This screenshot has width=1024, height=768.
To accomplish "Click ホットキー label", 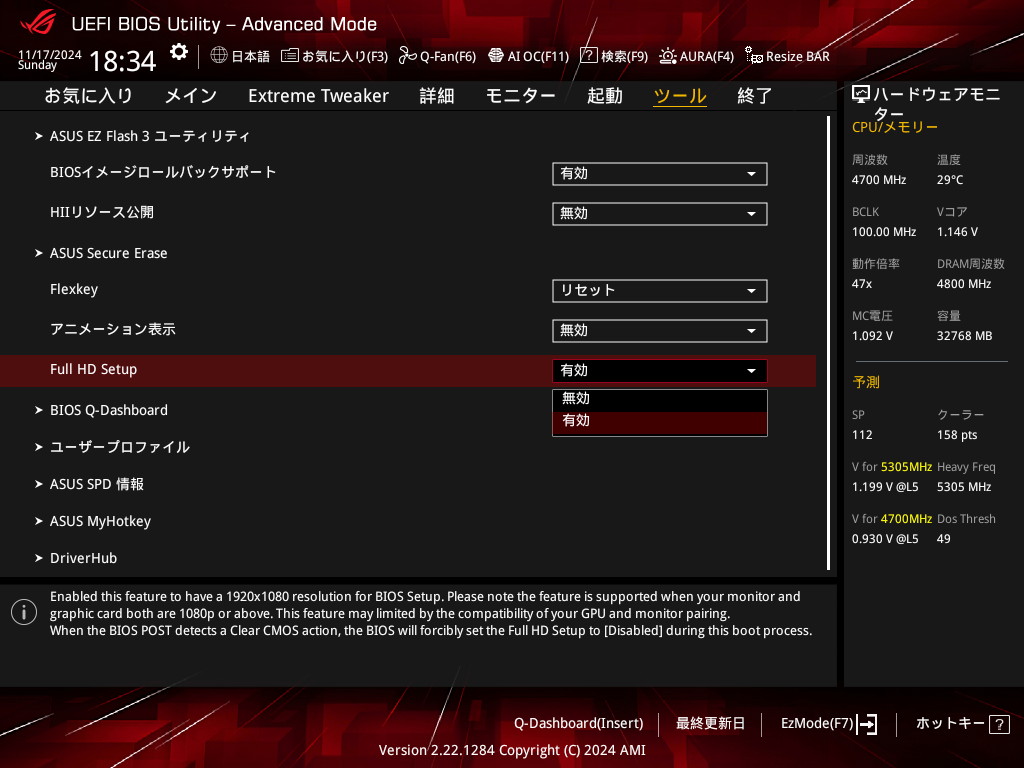I will tap(950, 724).
